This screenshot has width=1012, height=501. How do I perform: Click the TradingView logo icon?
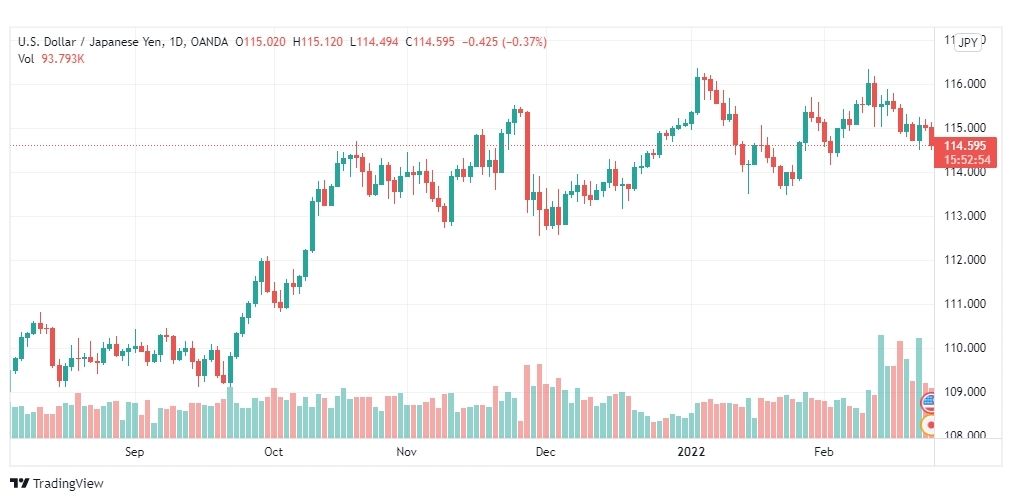pos(19,483)
